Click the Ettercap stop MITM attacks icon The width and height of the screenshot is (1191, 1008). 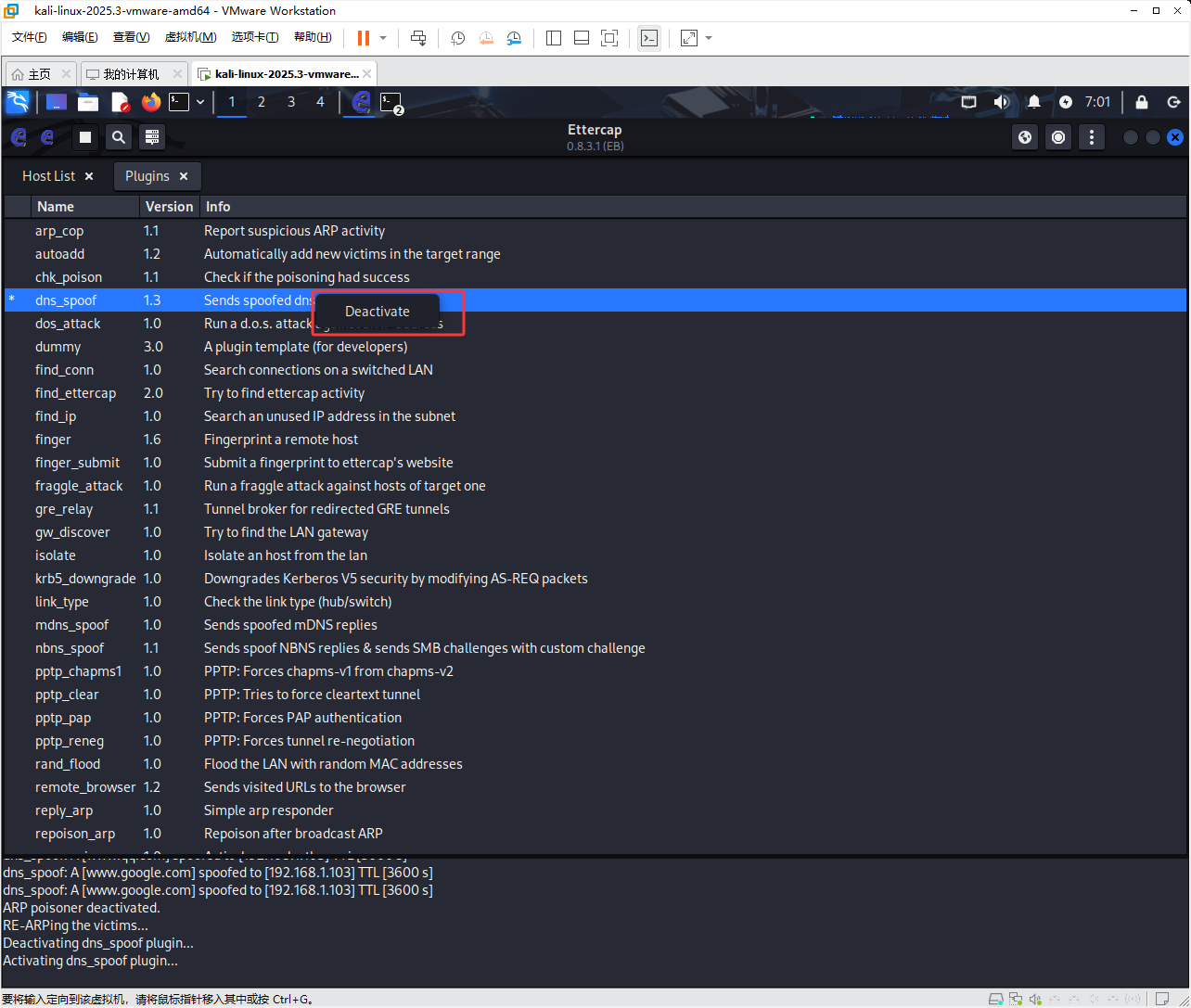(1058, 137)
